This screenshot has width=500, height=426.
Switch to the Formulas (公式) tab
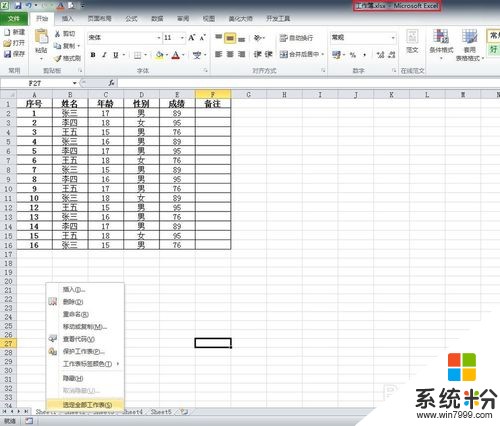tap(131, 19)
